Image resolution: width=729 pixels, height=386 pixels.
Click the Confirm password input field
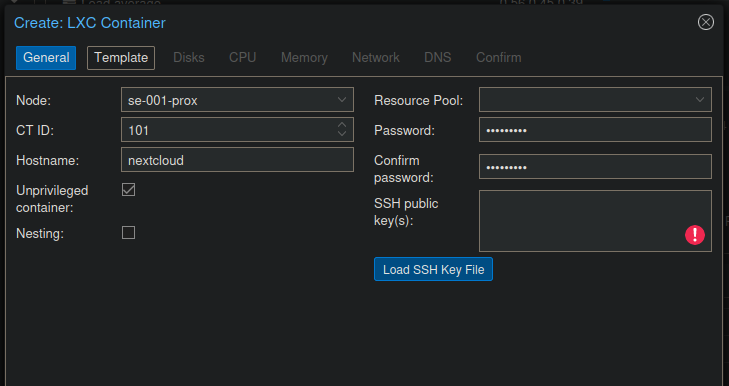point(595,166)
